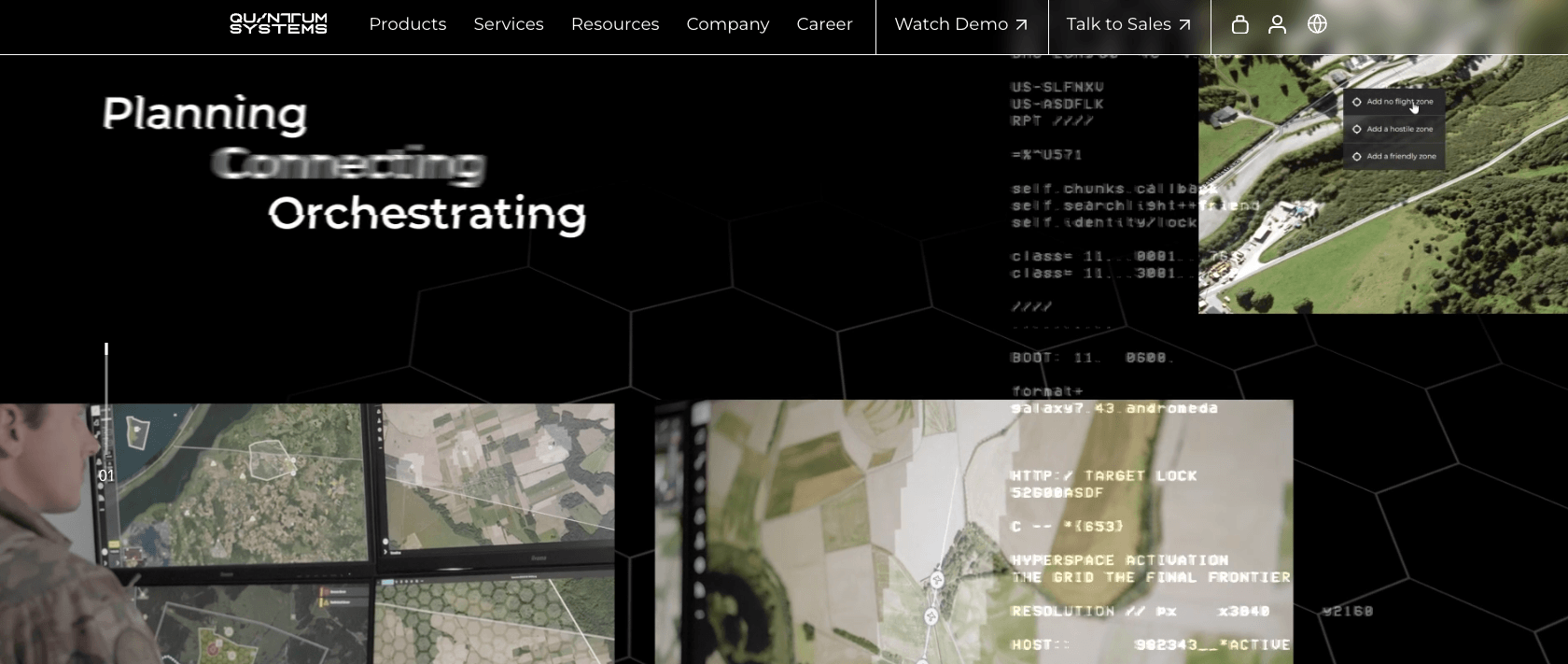Click the 01 slide indicator
The height and width of the screenshot is (664, 1568).
click(x=106, y=476)
